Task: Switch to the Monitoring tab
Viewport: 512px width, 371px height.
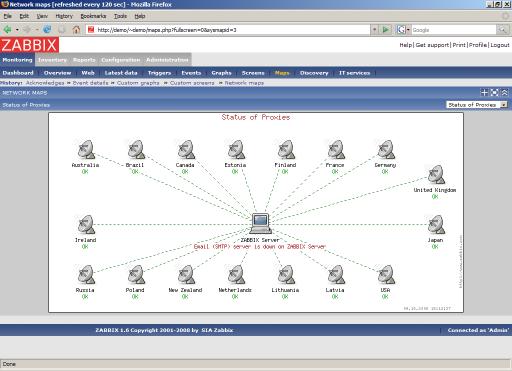Action: [17, 60]
